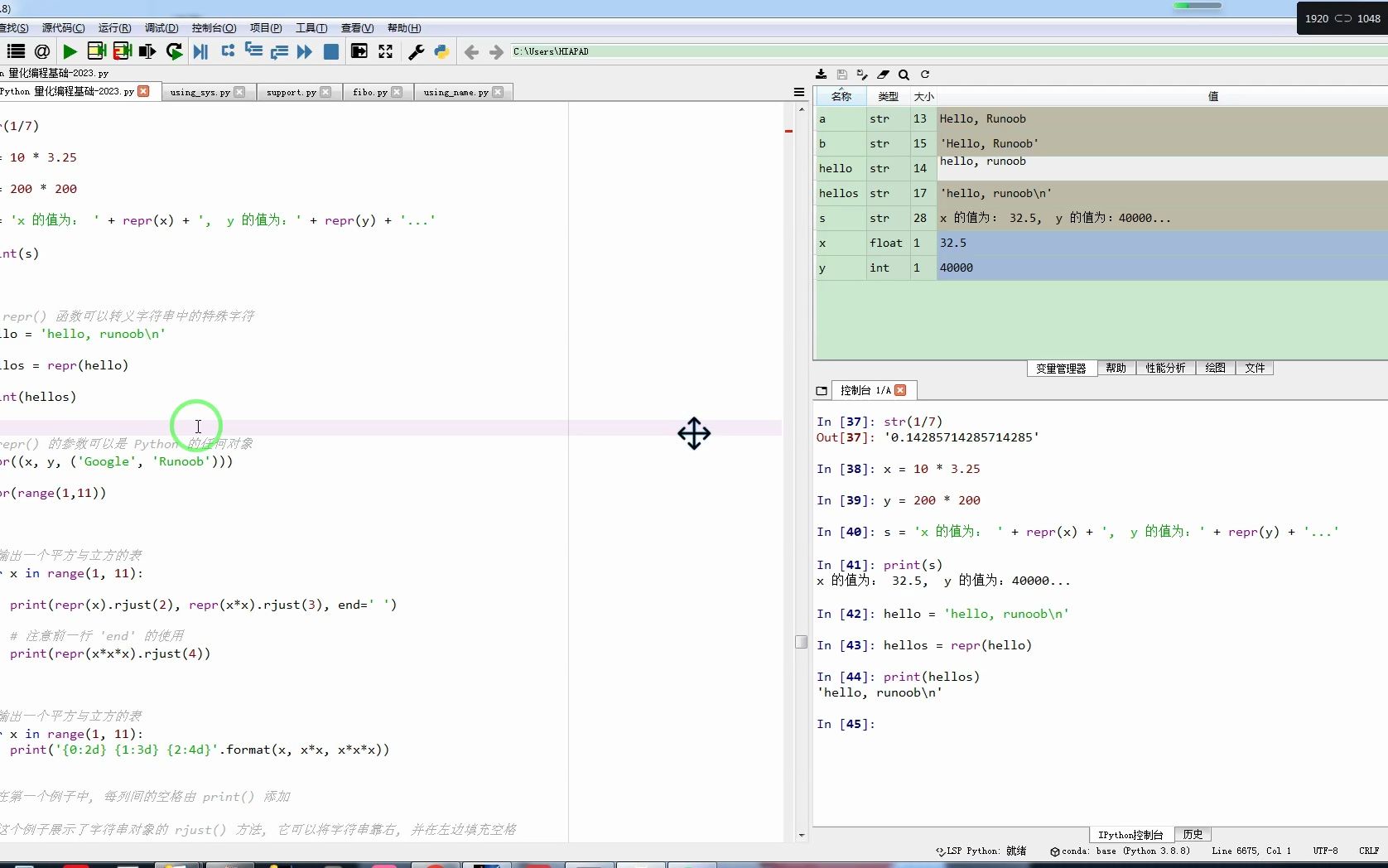Open the outline list icon in toolbar

16,51
